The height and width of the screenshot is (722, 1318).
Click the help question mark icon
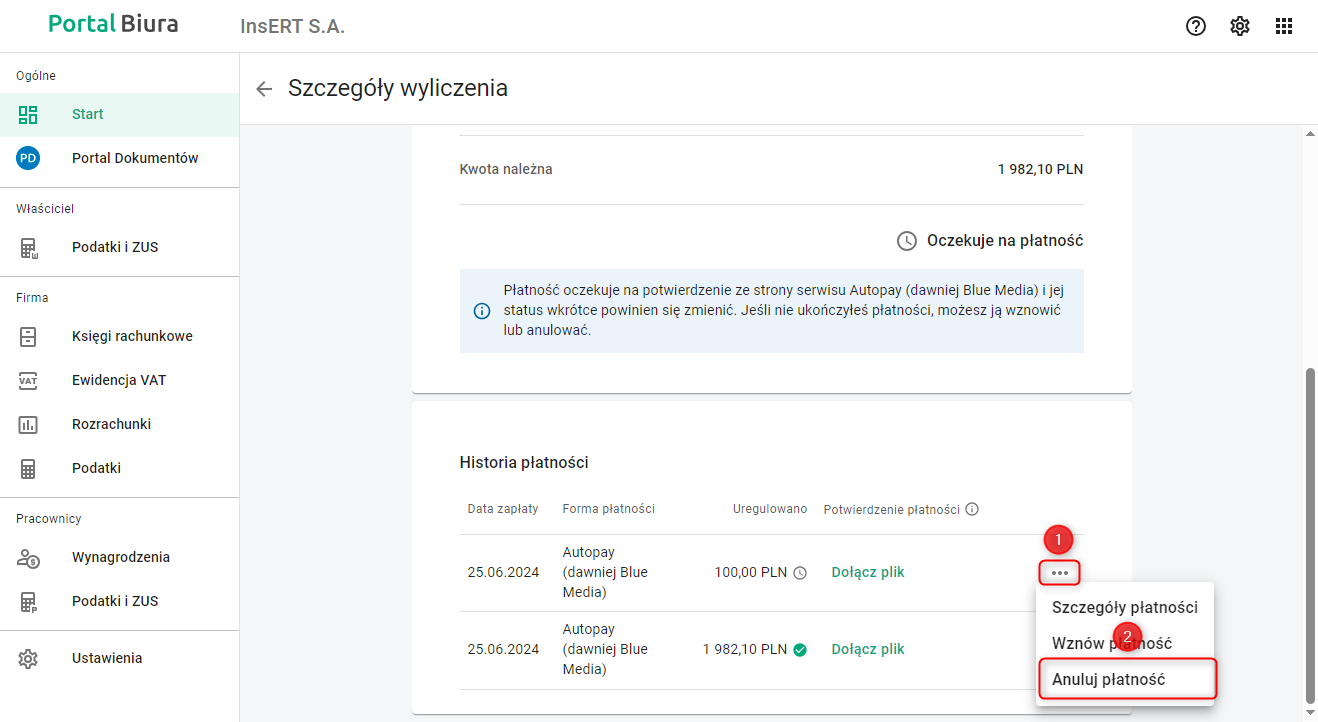[x=1196, y=27]
